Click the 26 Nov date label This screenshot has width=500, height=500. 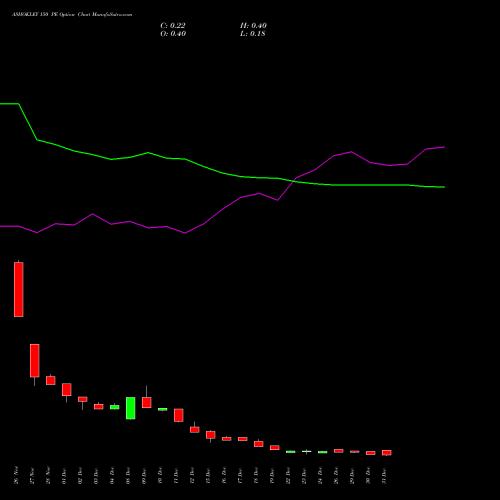coord(16,475)
